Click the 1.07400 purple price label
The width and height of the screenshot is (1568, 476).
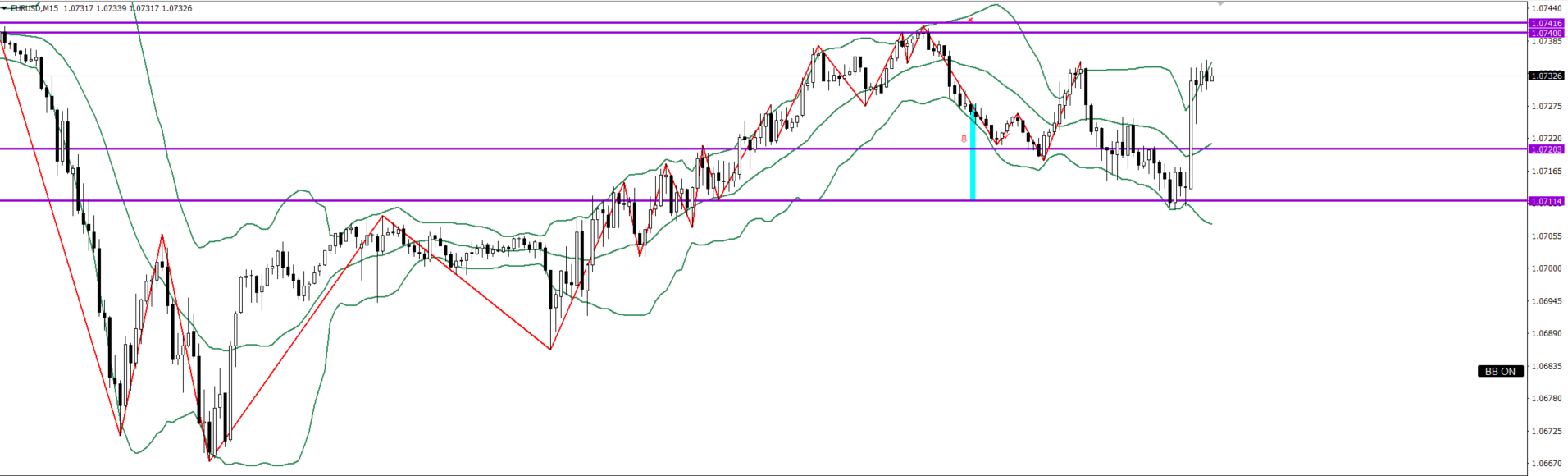1546,33
